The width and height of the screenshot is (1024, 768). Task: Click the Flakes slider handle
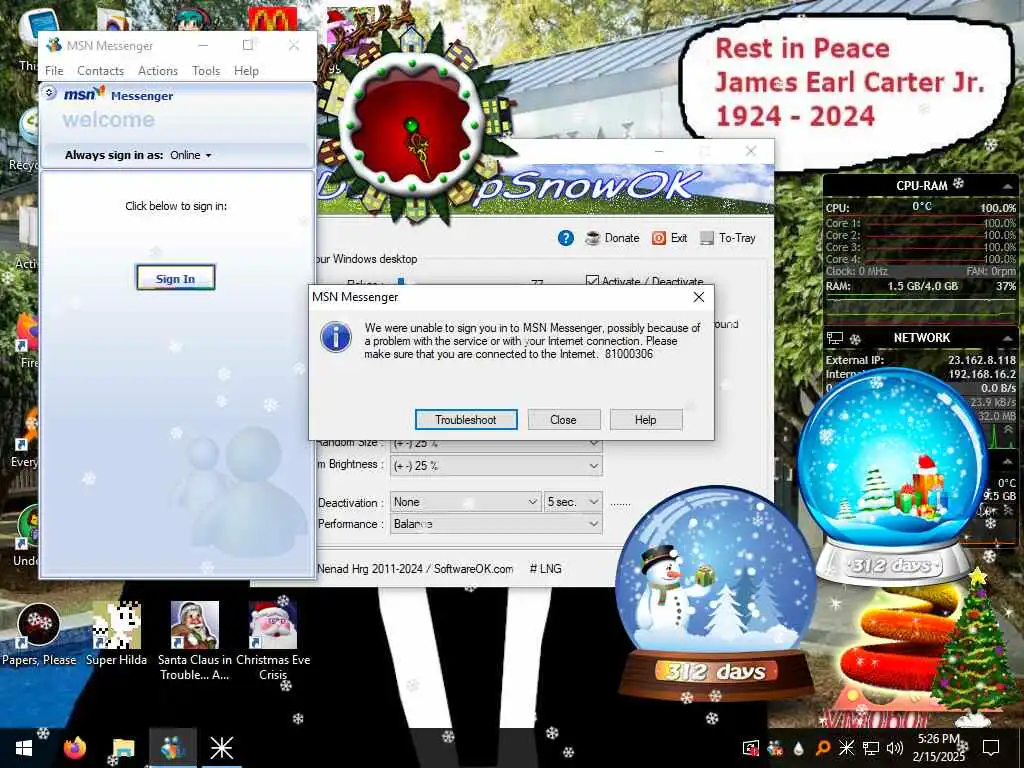(401, 282)
